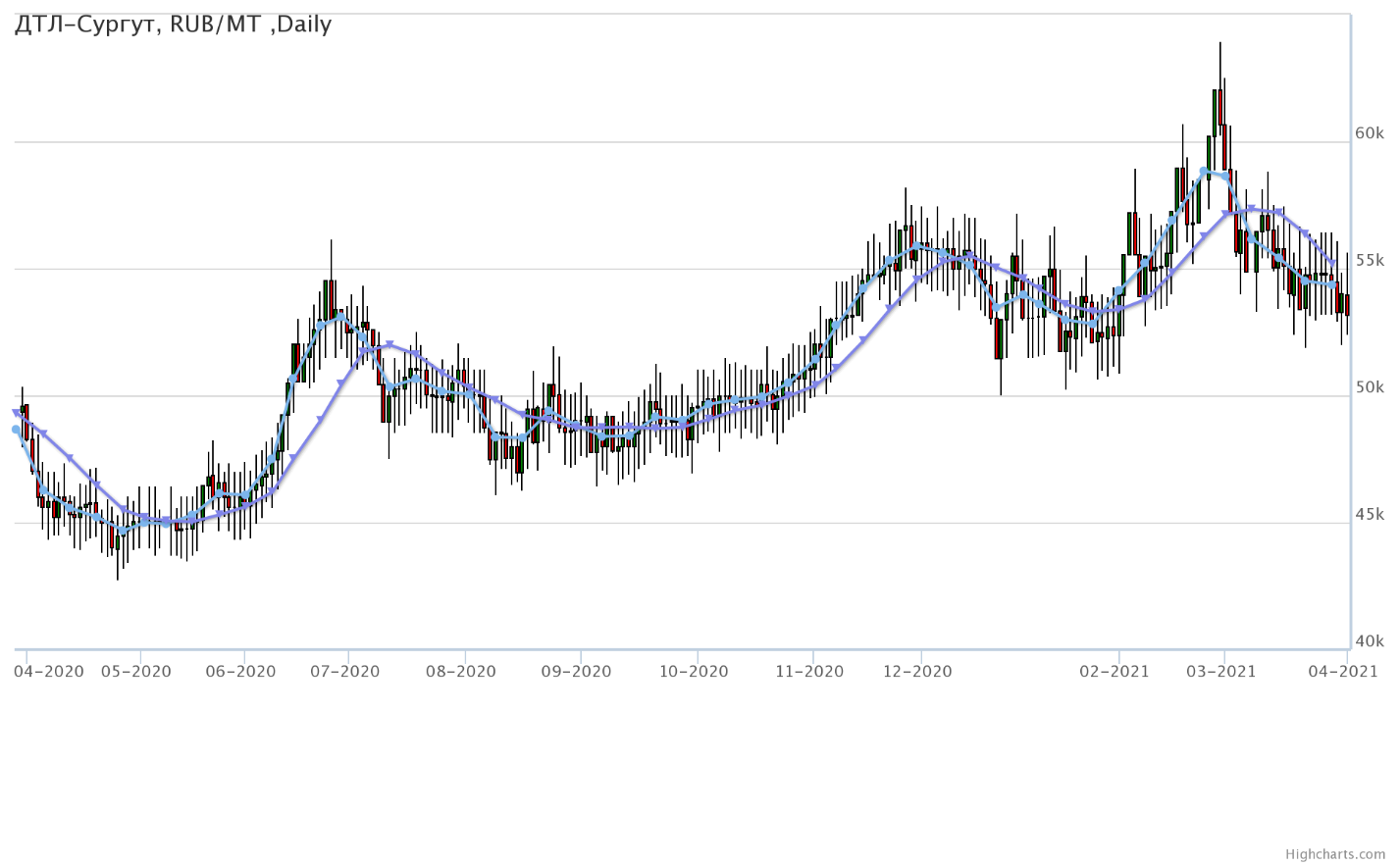Click the 07-2020 x-axis label
1400x866 pixels.
point(344,672)
